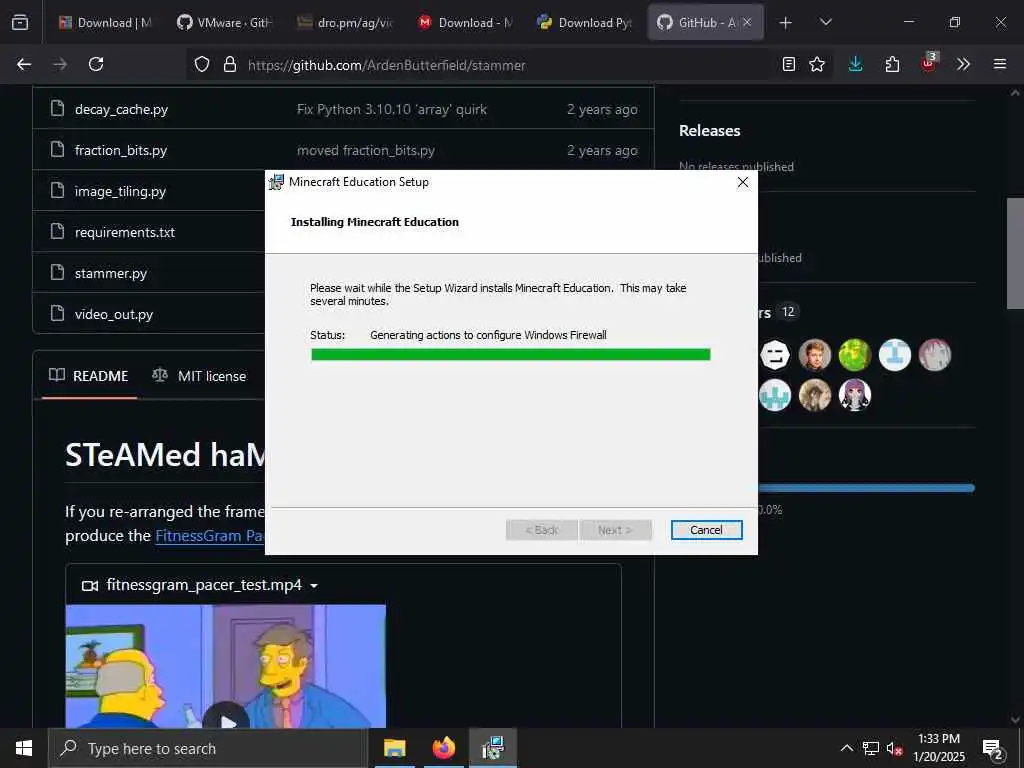Click the 'Type here to search' box
The width and height of the screenshot is (1024, 768).
click(x=208, y=748)
